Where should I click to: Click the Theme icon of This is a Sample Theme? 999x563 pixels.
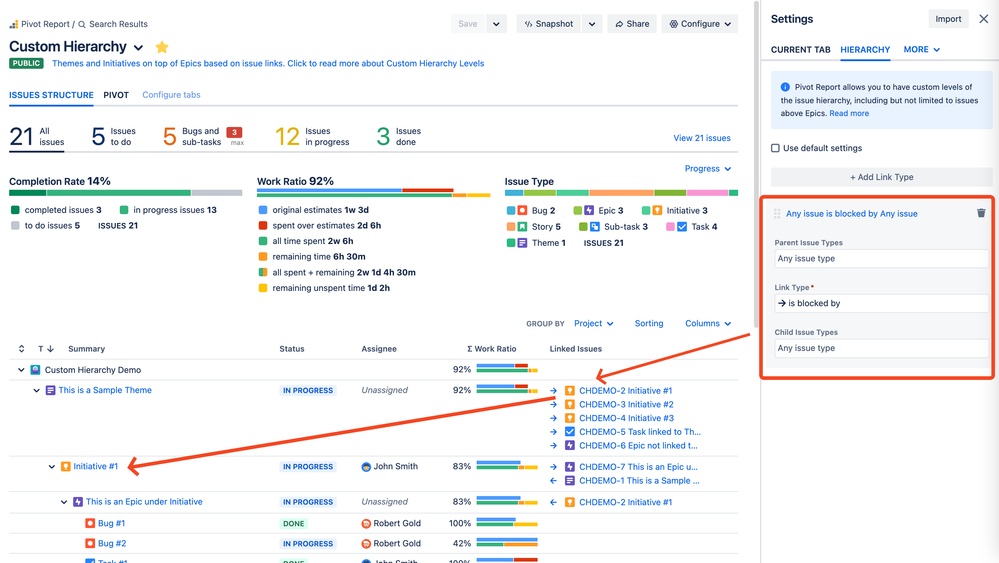click(50, 390)
